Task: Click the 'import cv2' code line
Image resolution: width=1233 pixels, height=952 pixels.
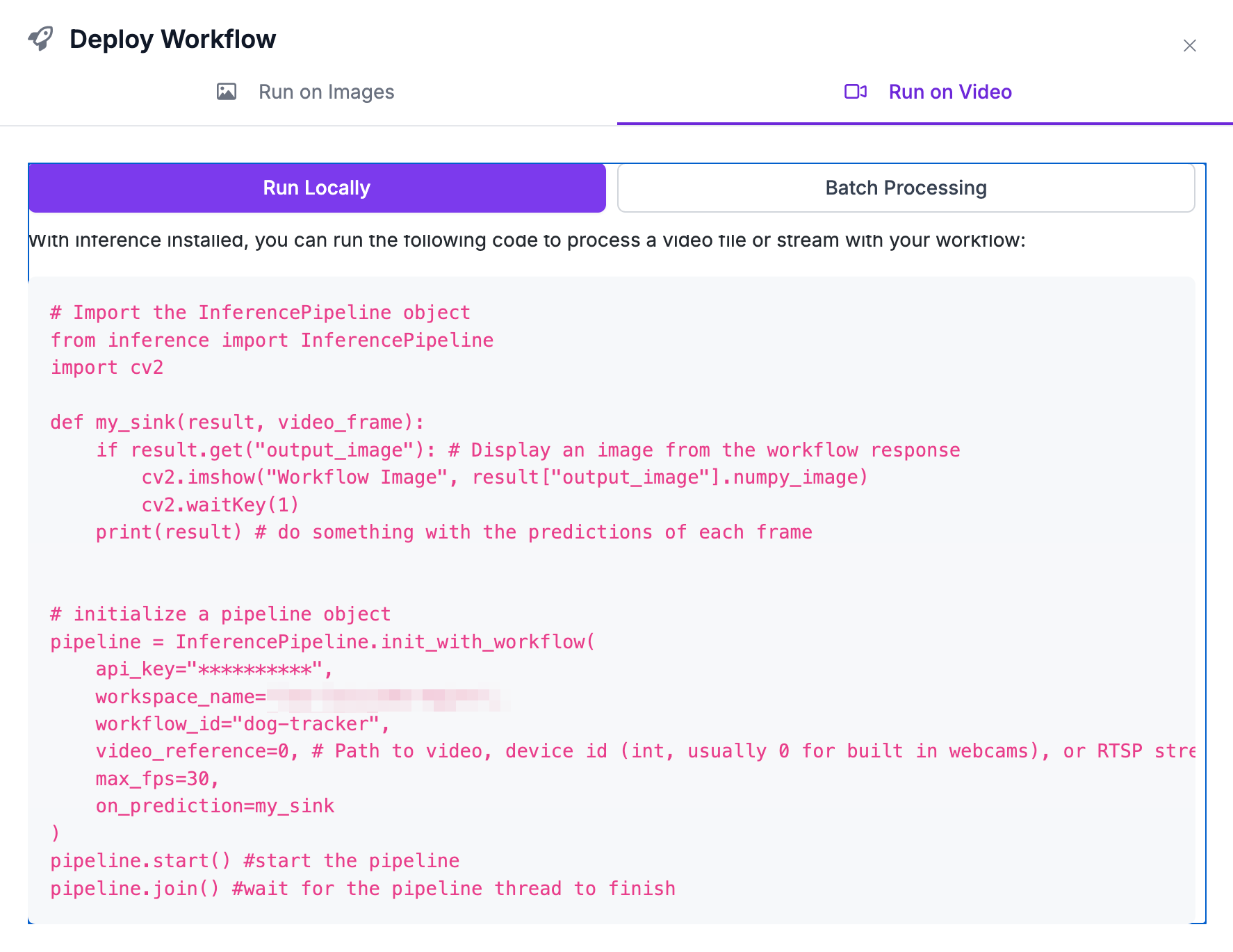Action: click(106, 368)
